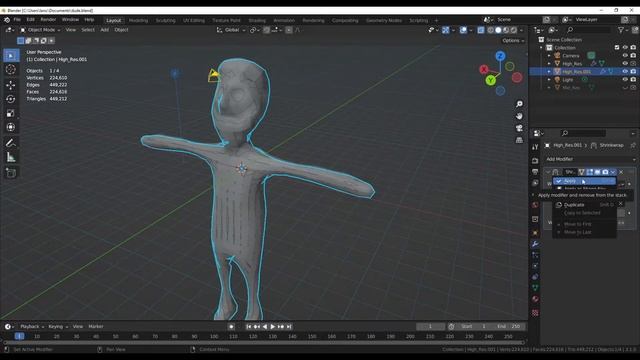640x360 pixels.
Task: Select the Select Box tool
Action: coord(11,56)
